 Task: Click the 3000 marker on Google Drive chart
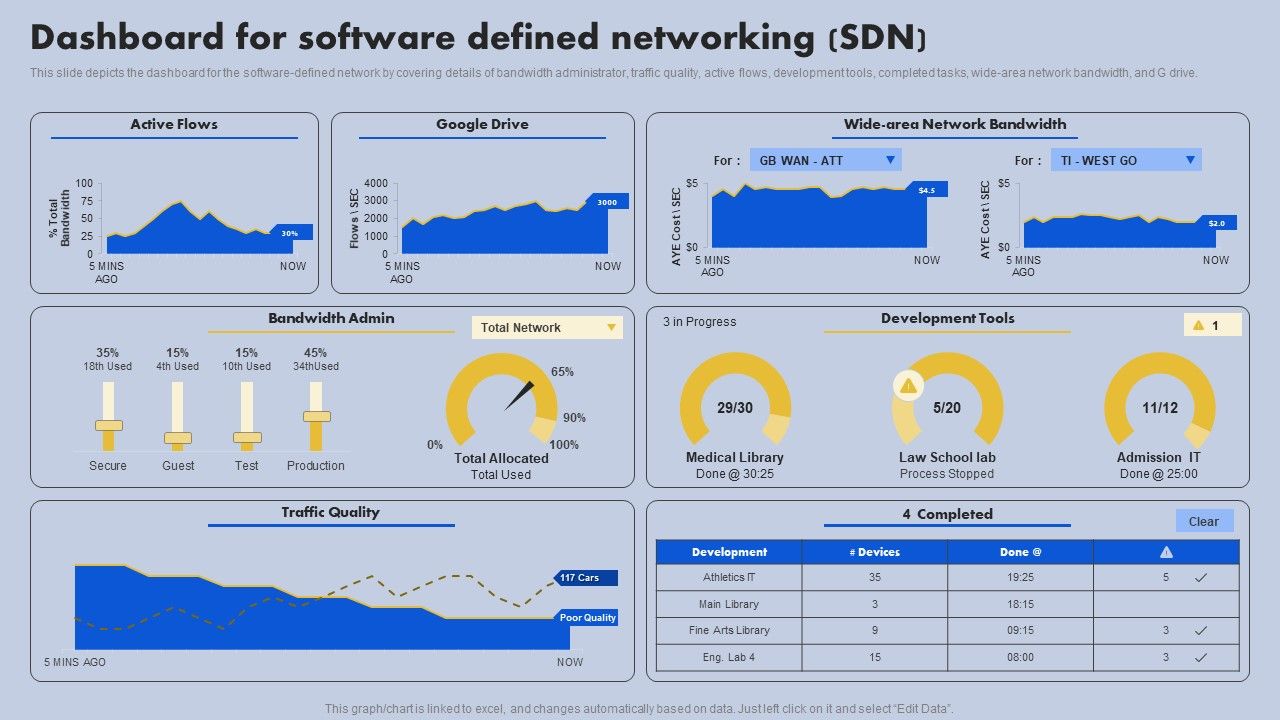(x=606, y=201)
